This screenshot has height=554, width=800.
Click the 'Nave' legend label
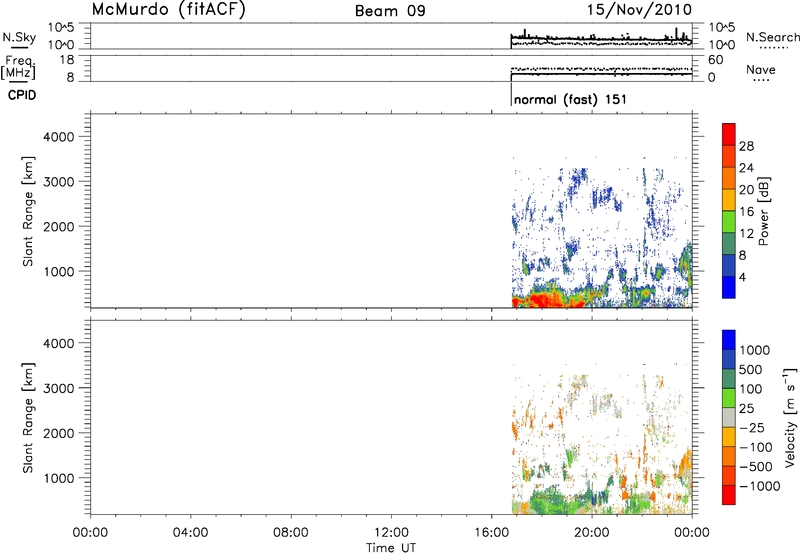pyautogui.click(x=761, y=69)
